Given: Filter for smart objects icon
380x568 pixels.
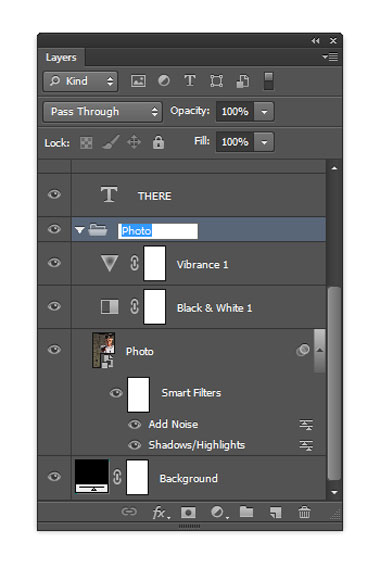Looking at the screenshot, I should [243, 81].
